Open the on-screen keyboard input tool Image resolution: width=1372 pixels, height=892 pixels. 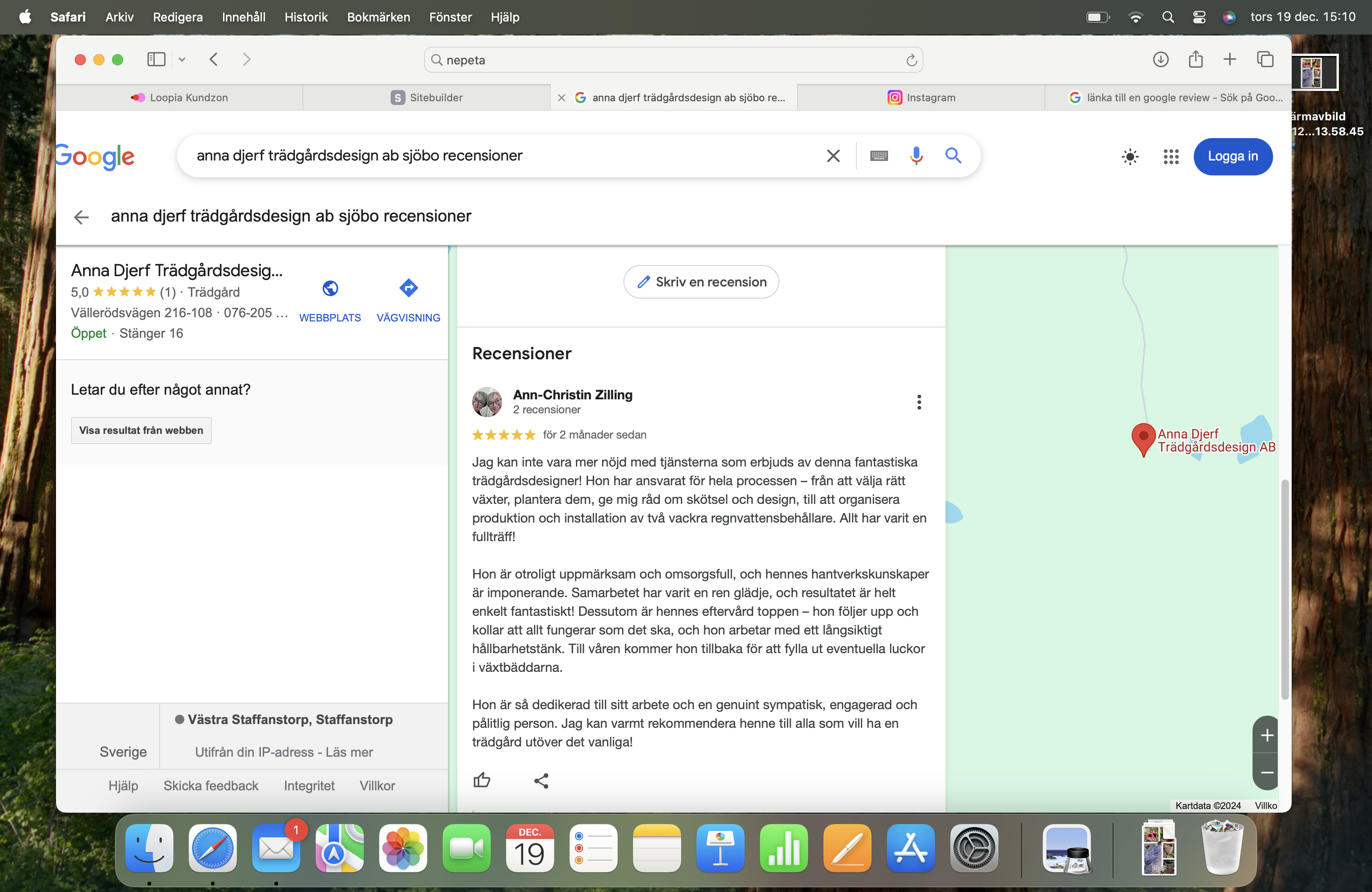coord(879,155)
